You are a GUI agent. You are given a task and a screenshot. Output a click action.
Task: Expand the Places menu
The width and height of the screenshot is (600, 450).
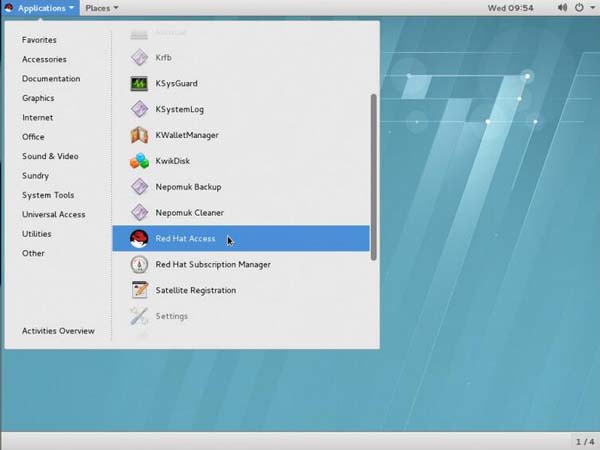coord(101,8)
